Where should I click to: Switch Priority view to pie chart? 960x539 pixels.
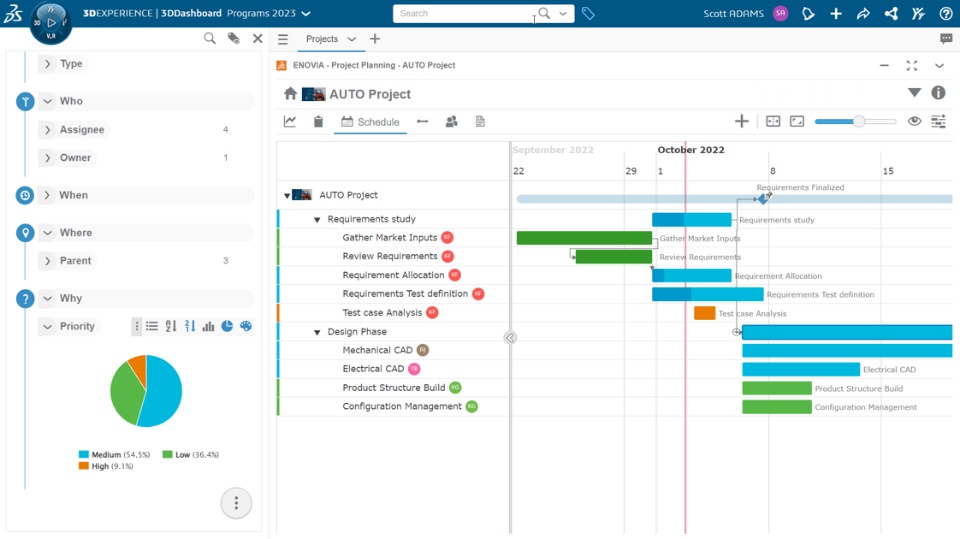pos(227,326)
